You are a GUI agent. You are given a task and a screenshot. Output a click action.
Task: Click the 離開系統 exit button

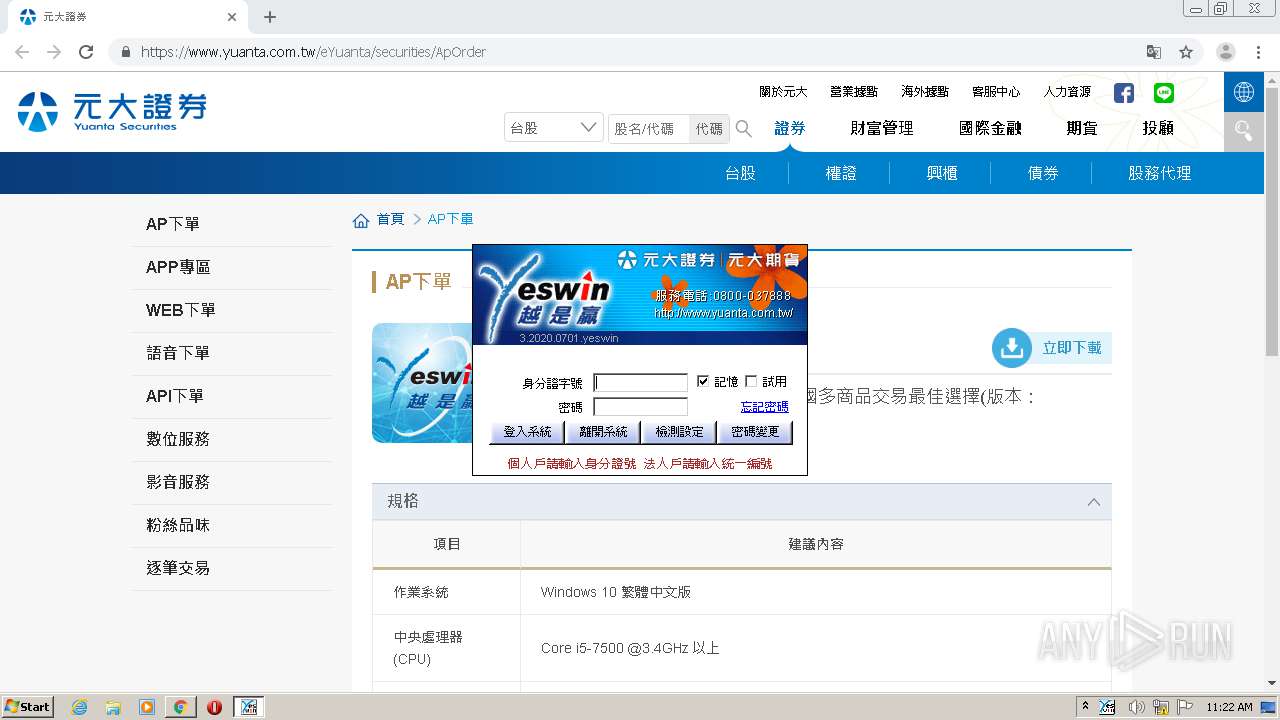(x=603, y=432)
